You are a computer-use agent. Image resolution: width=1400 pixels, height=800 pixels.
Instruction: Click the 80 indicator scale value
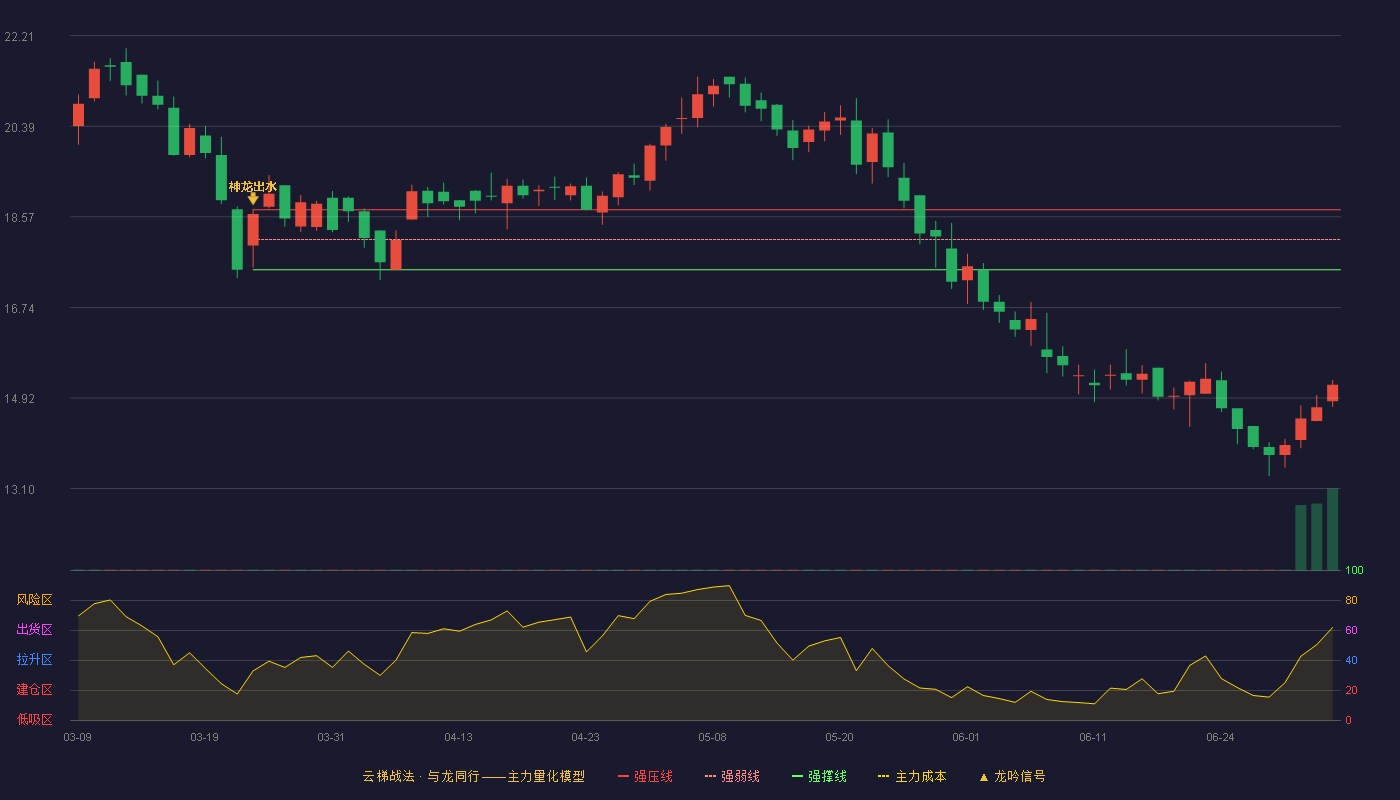tap(1351, 600)
